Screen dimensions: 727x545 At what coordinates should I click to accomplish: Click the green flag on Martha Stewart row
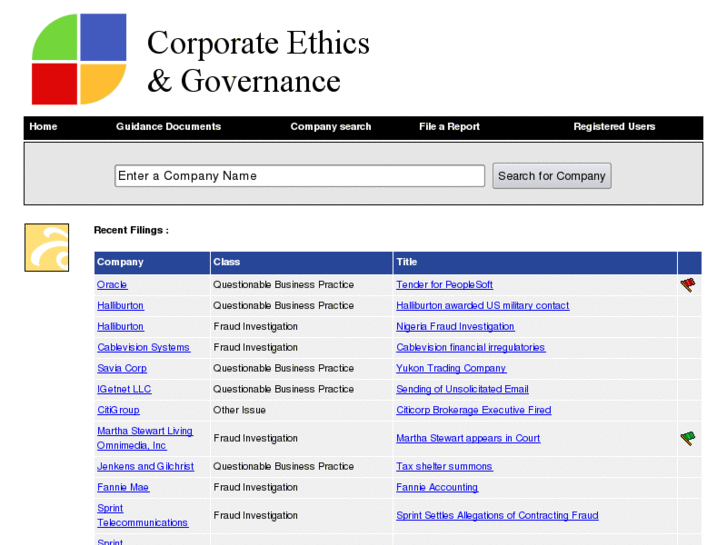pos(688,438)
